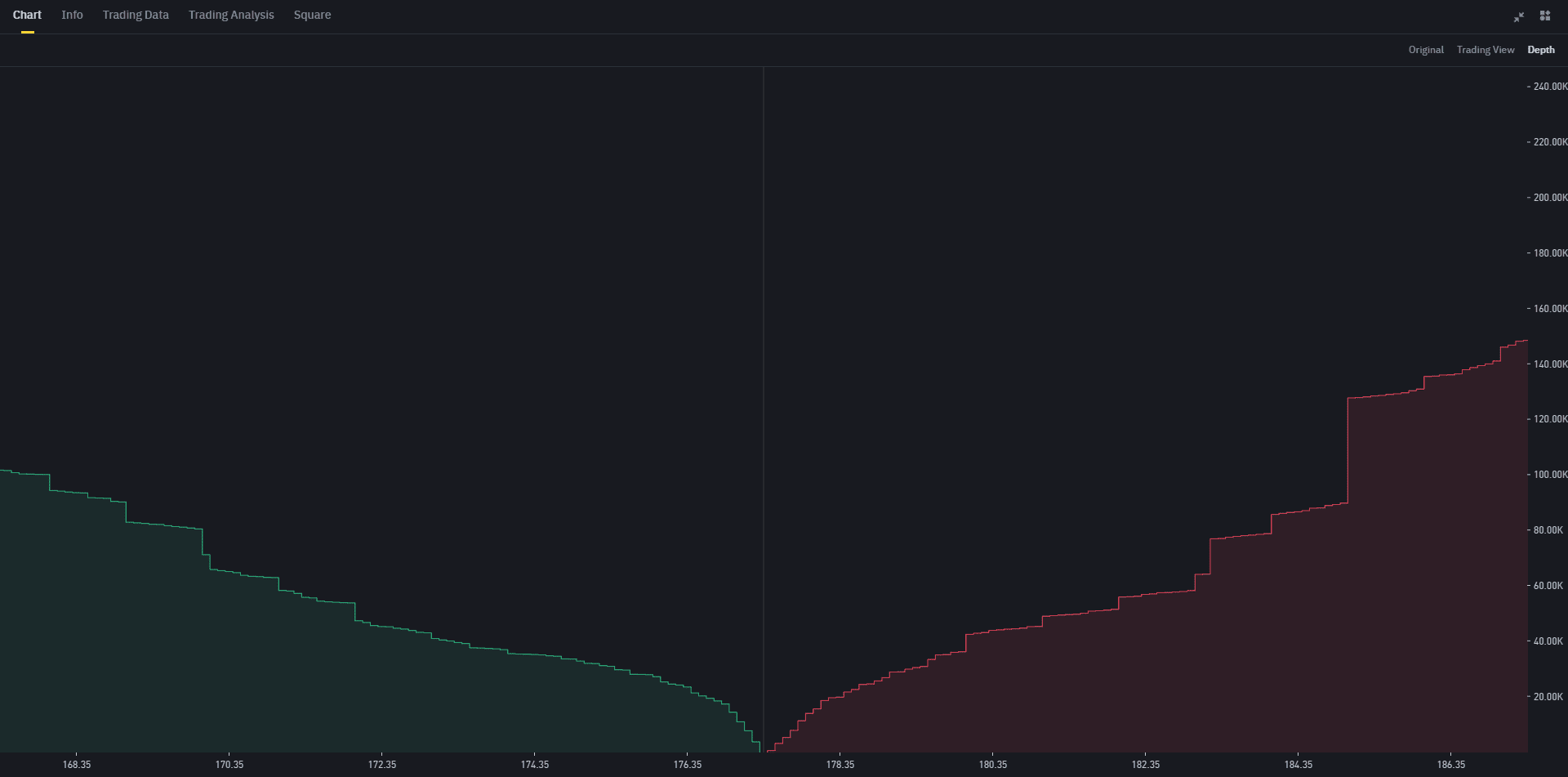The width and height of the screenshot is (1568, 777).
Task: Switch to the Trading Data tab
Action: pyautogui.click(x=136, y=15)
